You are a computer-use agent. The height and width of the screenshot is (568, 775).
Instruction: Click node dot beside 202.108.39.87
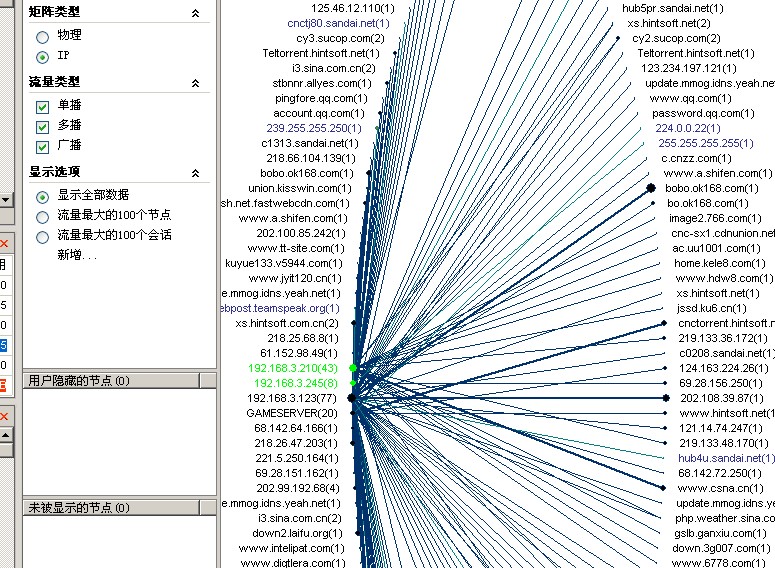[666, 398]
